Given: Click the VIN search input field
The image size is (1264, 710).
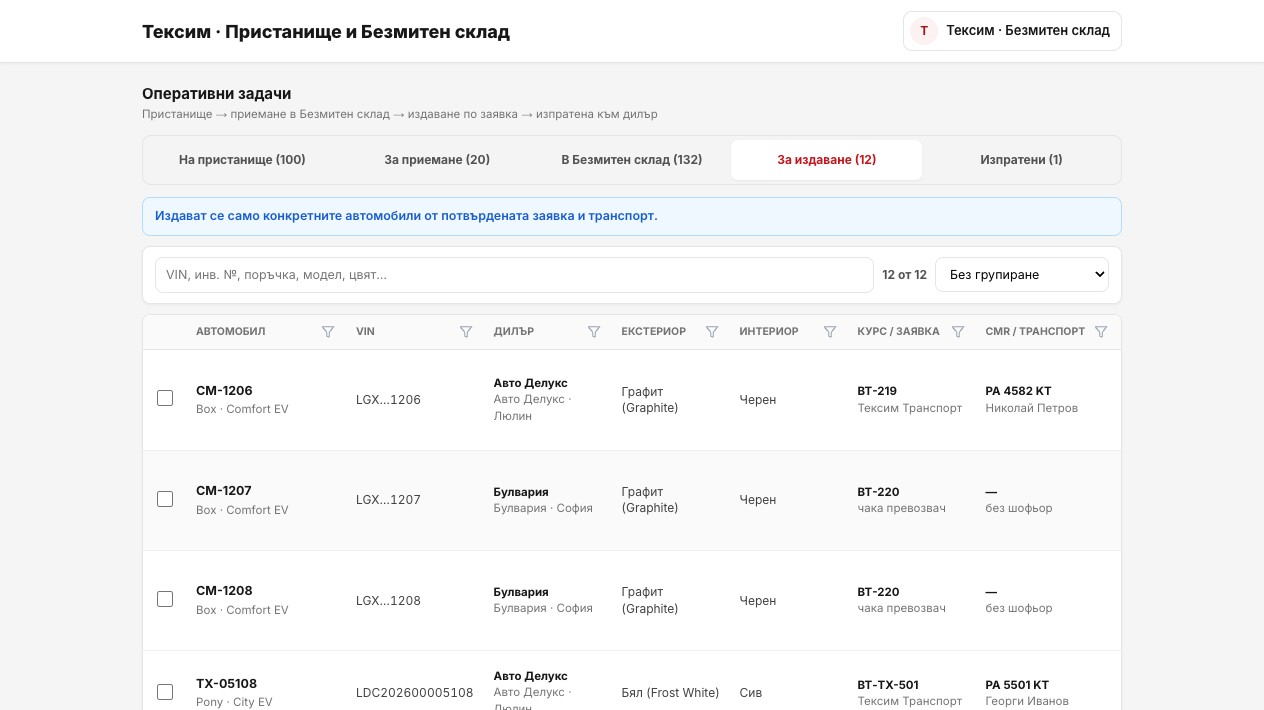Looking at the screenshot, I should click(514, 275).
